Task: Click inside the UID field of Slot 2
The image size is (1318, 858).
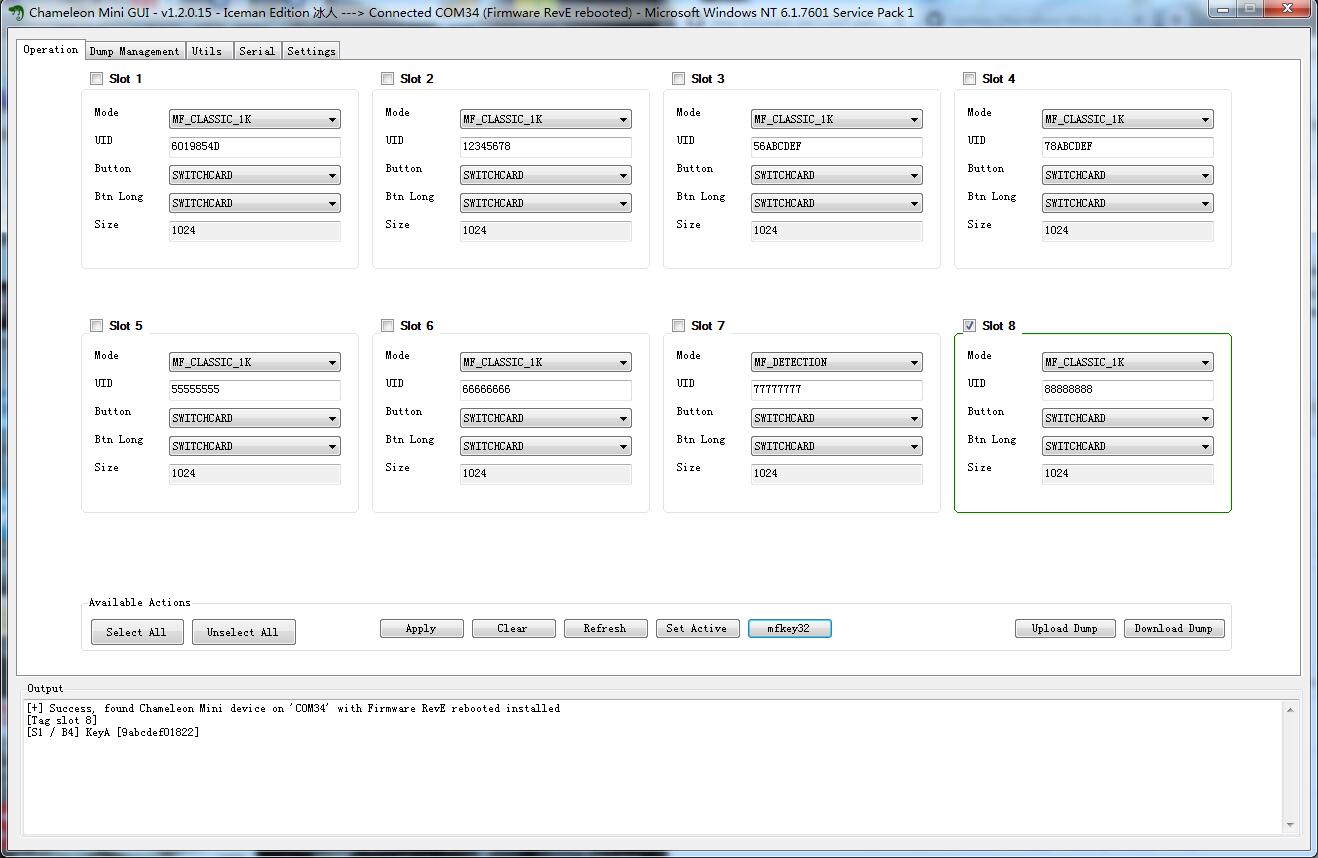Action: coord(545,146)
